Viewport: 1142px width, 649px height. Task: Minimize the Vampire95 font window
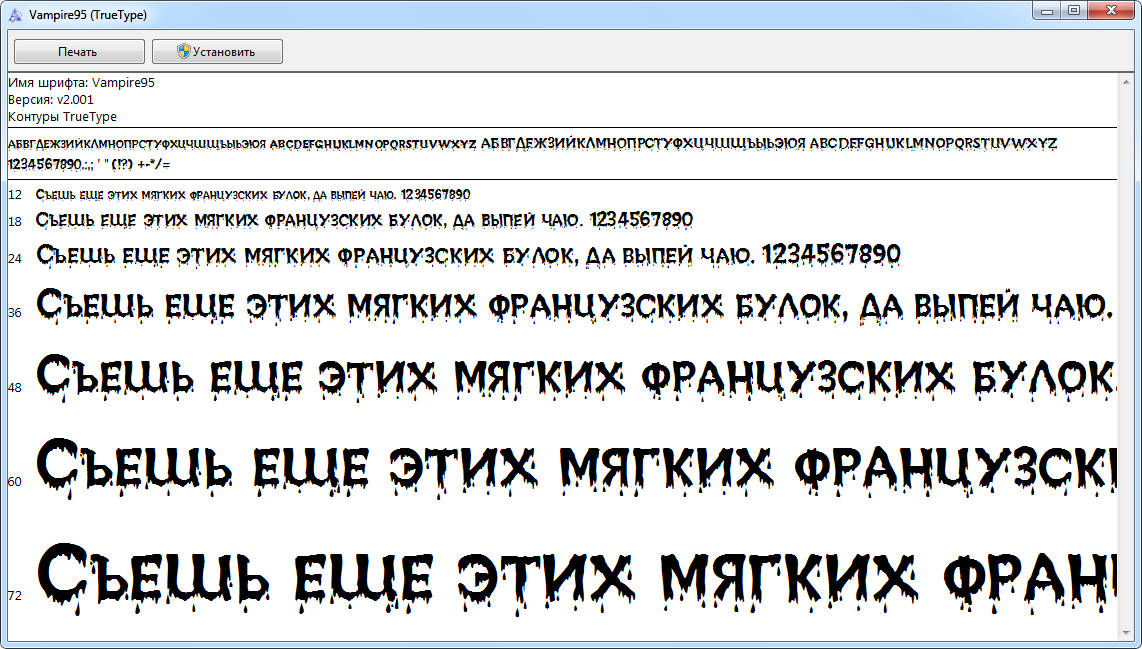[x=1047, y=10]
